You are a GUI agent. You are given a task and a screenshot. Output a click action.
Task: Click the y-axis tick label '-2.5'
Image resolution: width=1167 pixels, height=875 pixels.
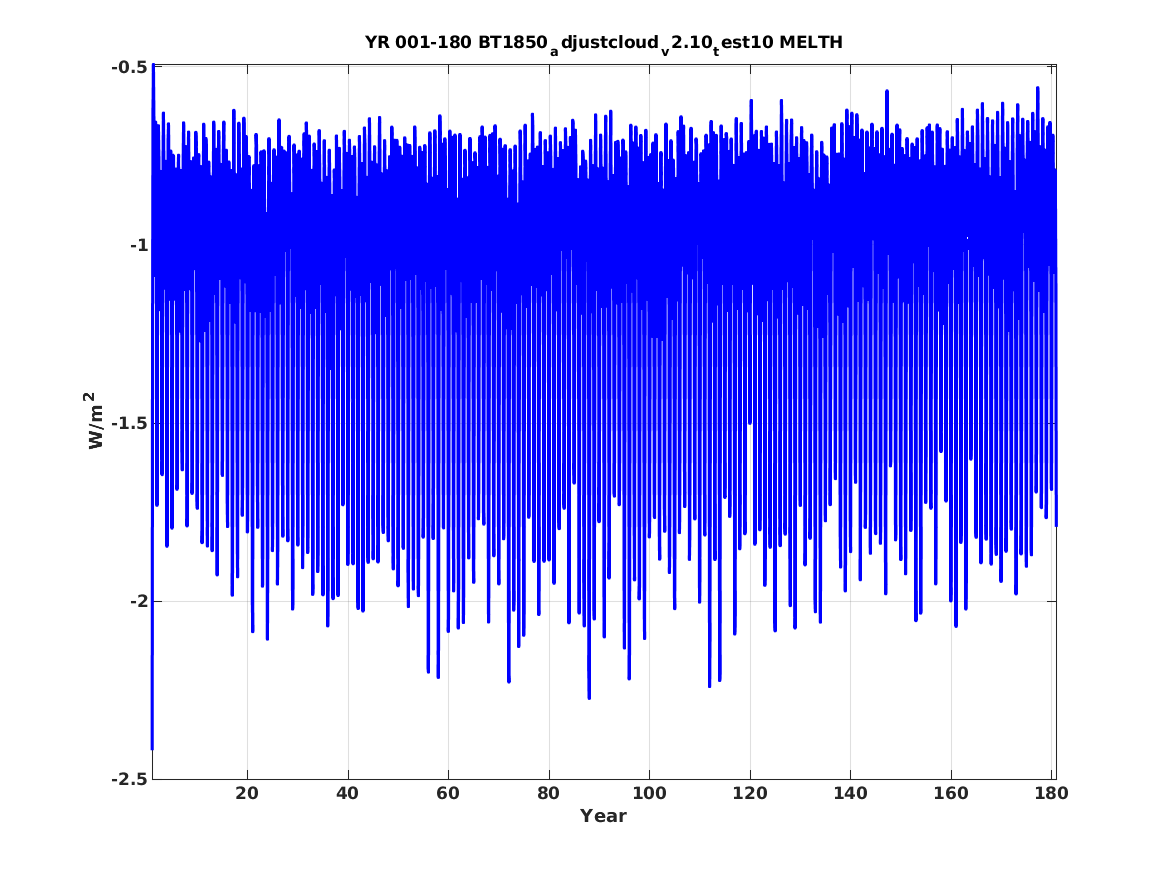[128, 778]
